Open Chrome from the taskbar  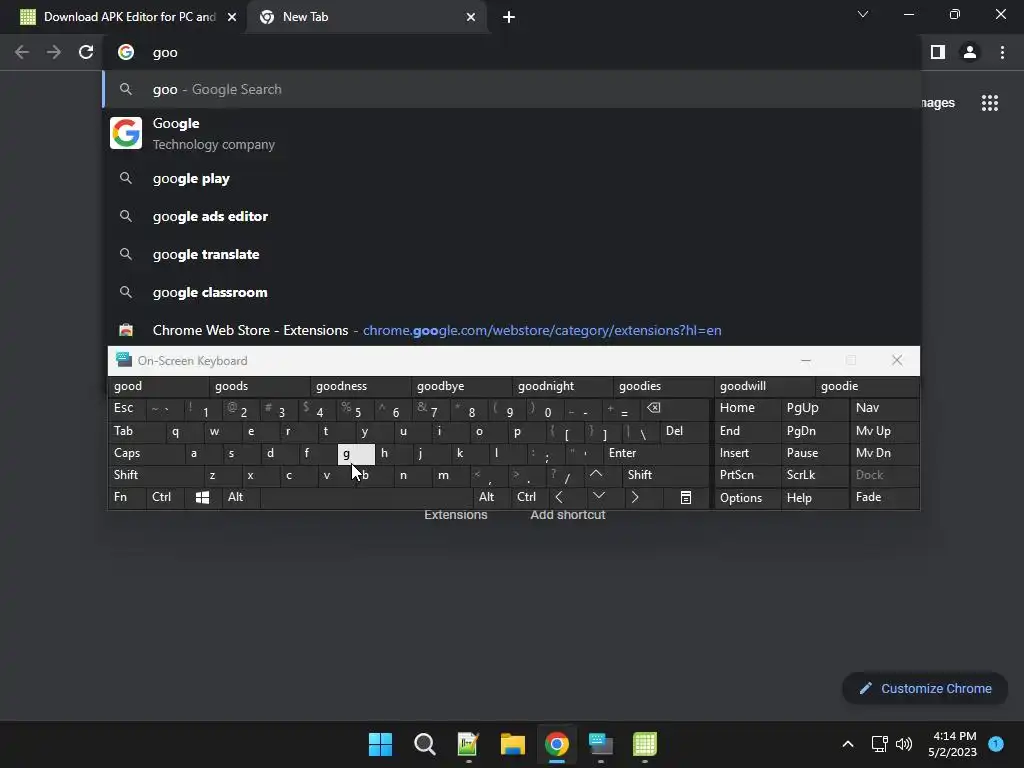(x=557, y=744)
